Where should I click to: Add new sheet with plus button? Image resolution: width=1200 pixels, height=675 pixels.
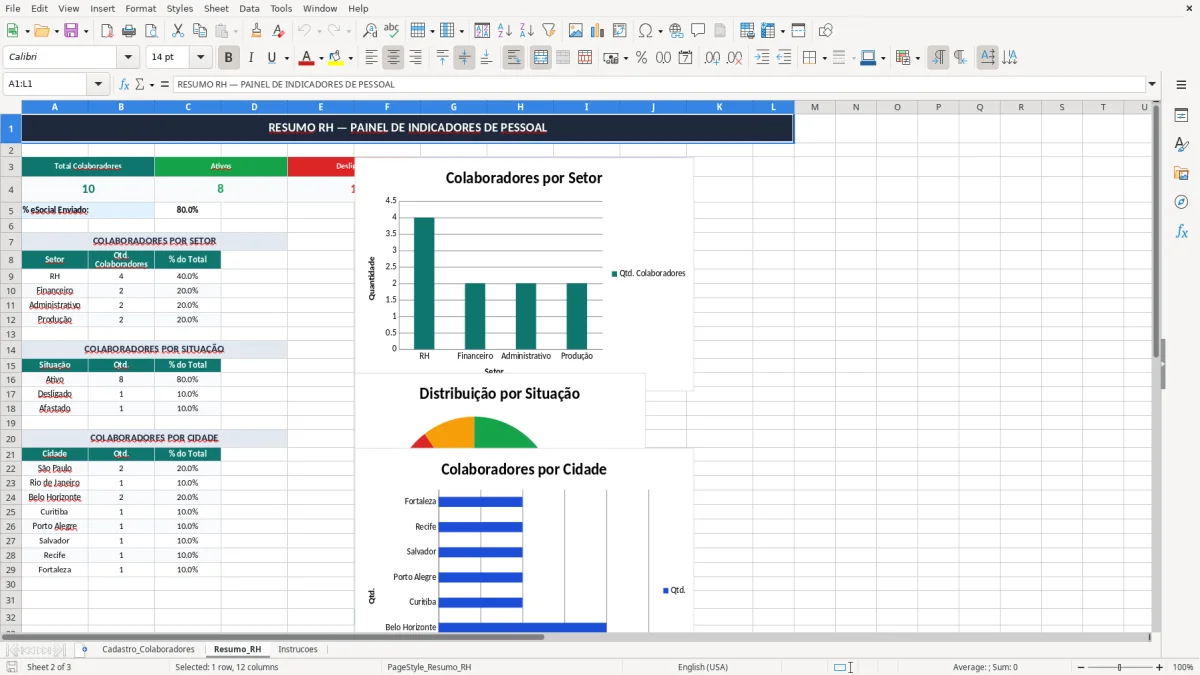click(x=84, y=650)
